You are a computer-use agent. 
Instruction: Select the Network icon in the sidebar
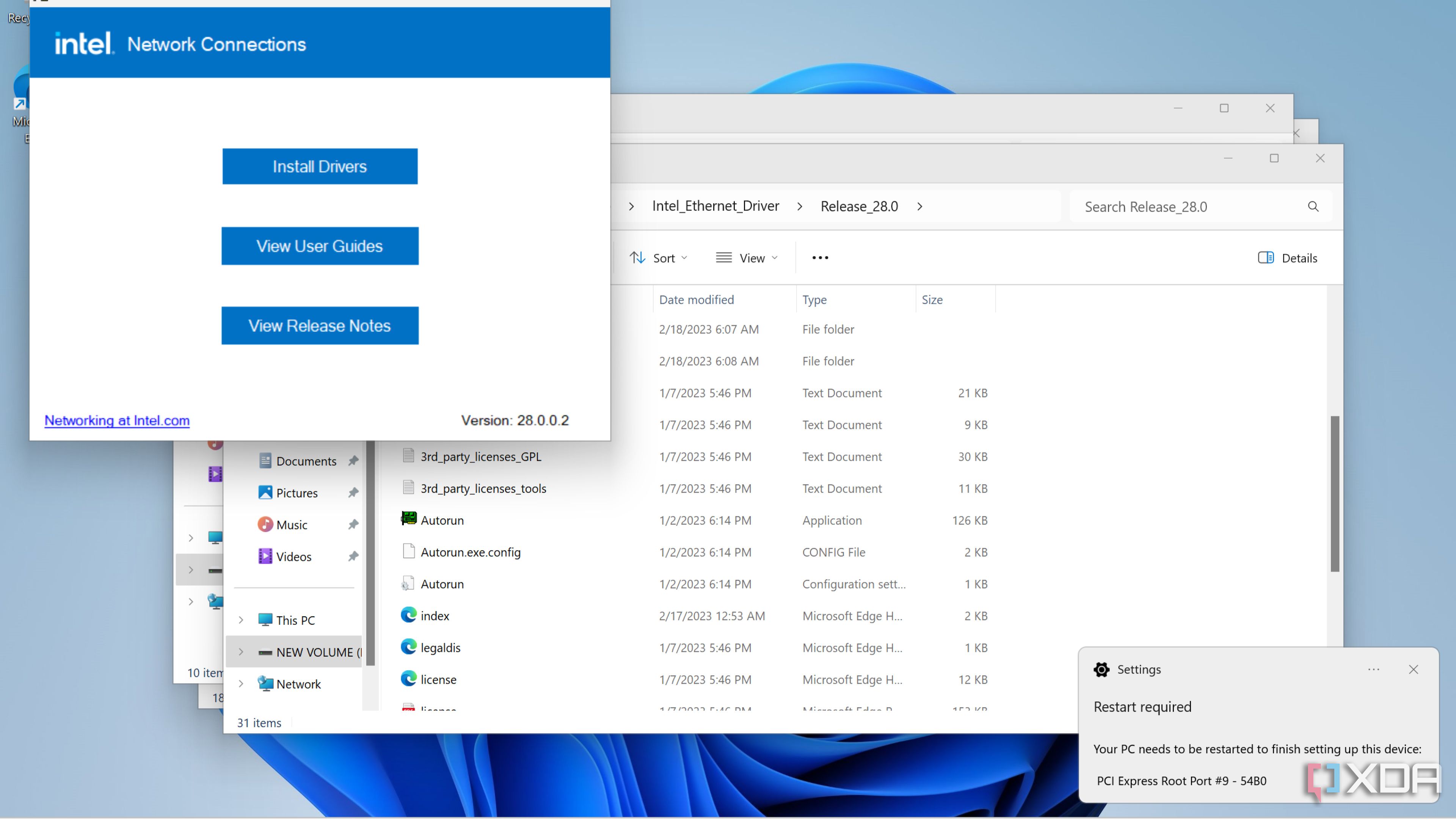coord(265,683)
